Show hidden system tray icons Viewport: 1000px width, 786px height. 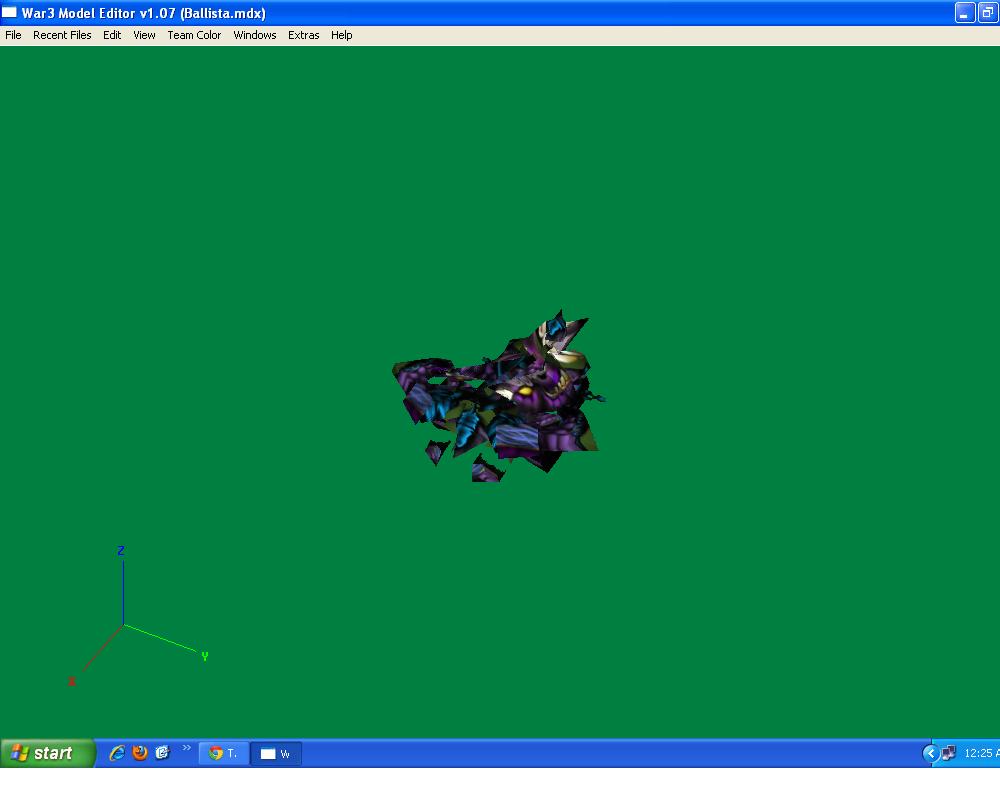coord(930,753)
